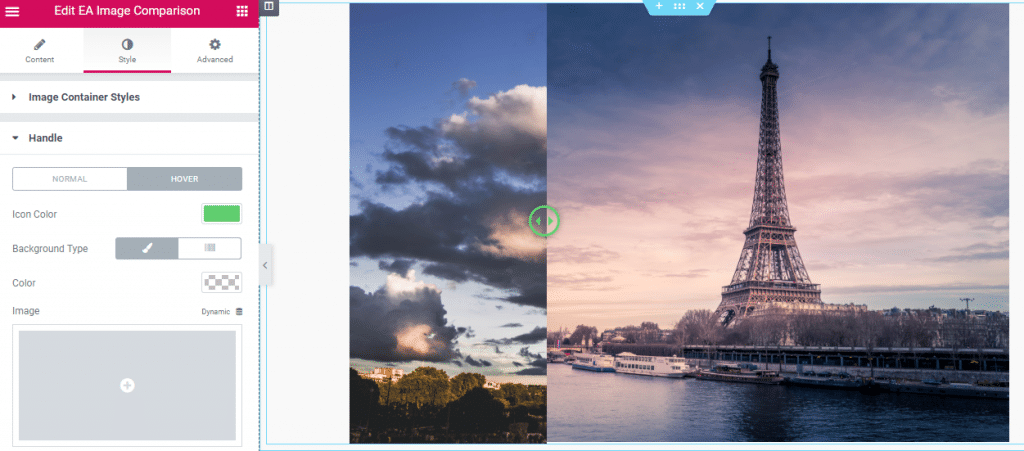
Task: Switch handle state to Normal
Action: pos(70,179)
